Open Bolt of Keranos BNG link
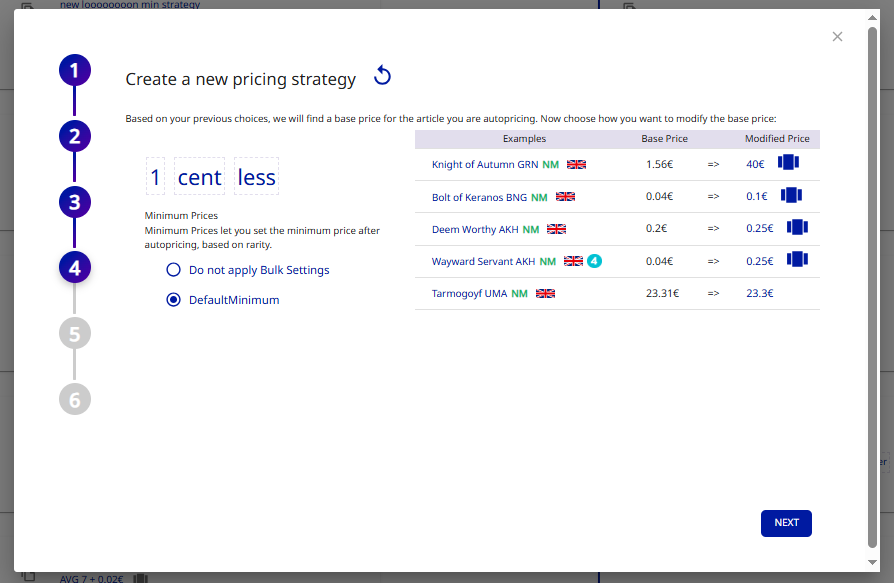 [479, 197]
